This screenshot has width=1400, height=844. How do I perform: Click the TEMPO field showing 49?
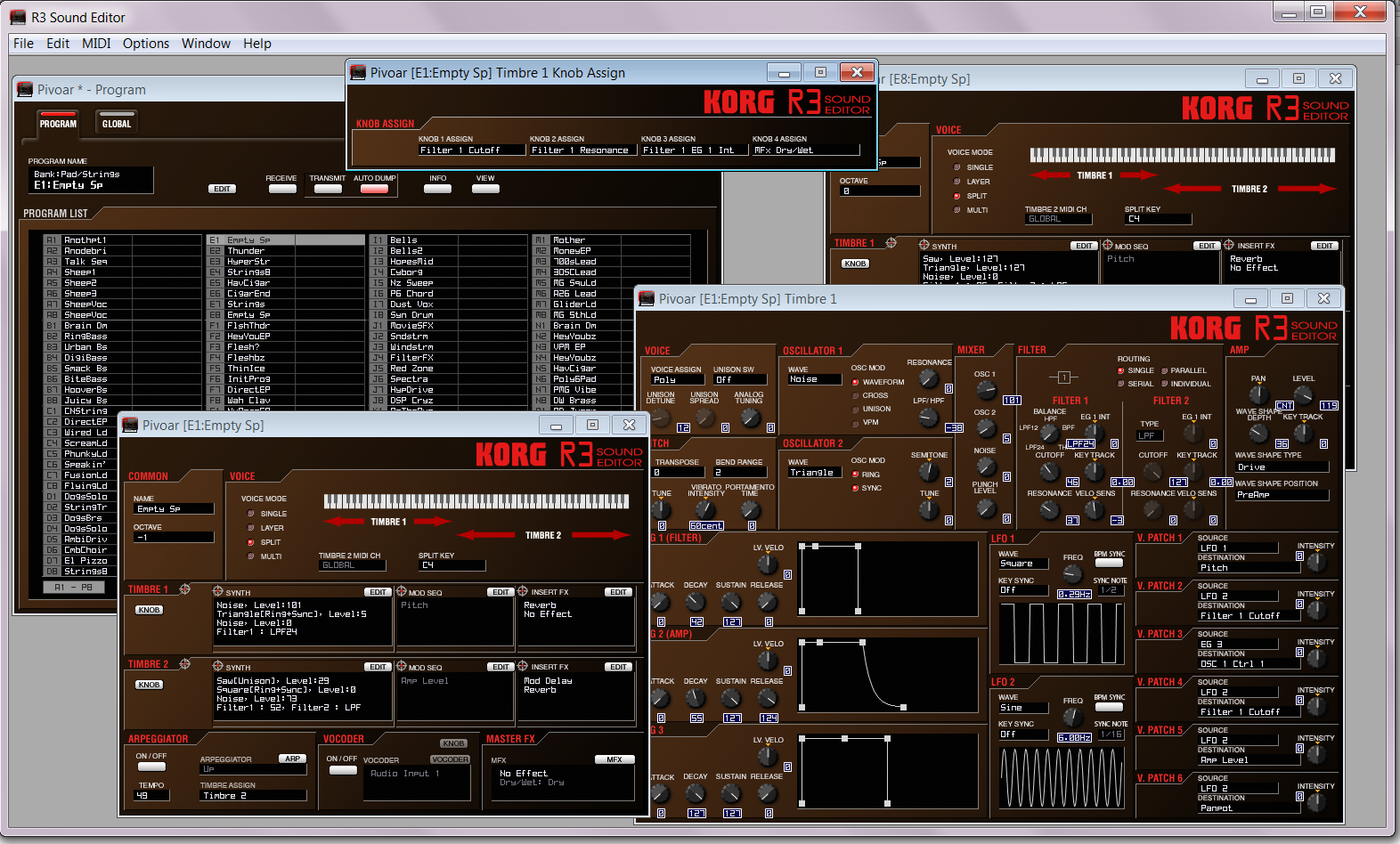pos(152,796)
